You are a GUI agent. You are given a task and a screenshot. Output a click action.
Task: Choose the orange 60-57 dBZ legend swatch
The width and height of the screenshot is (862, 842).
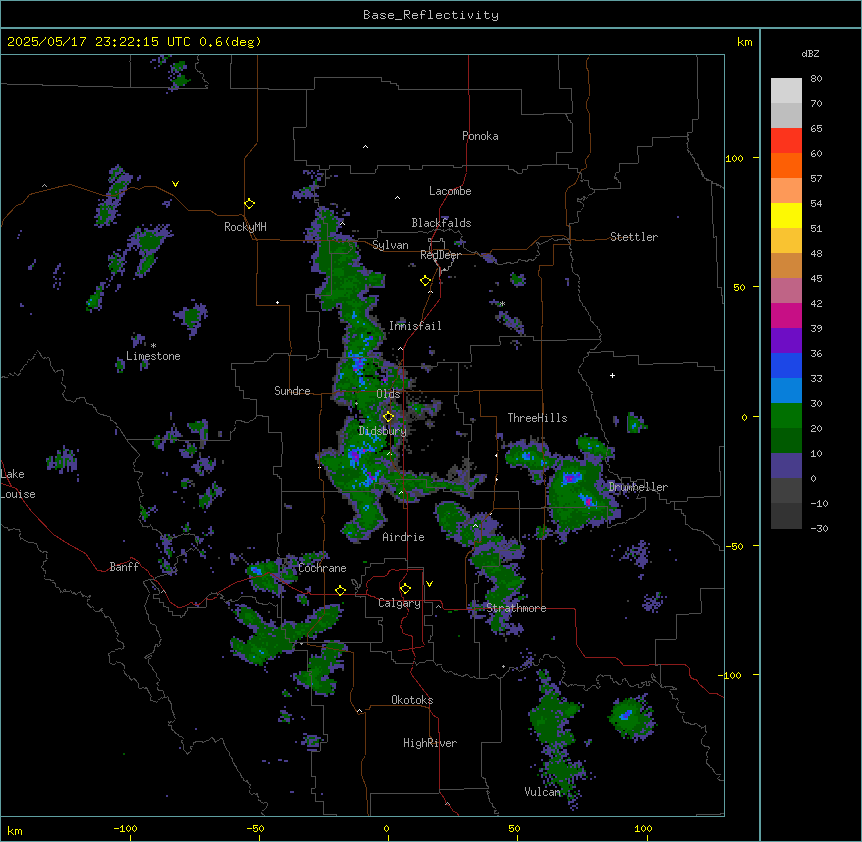point(786,165)
